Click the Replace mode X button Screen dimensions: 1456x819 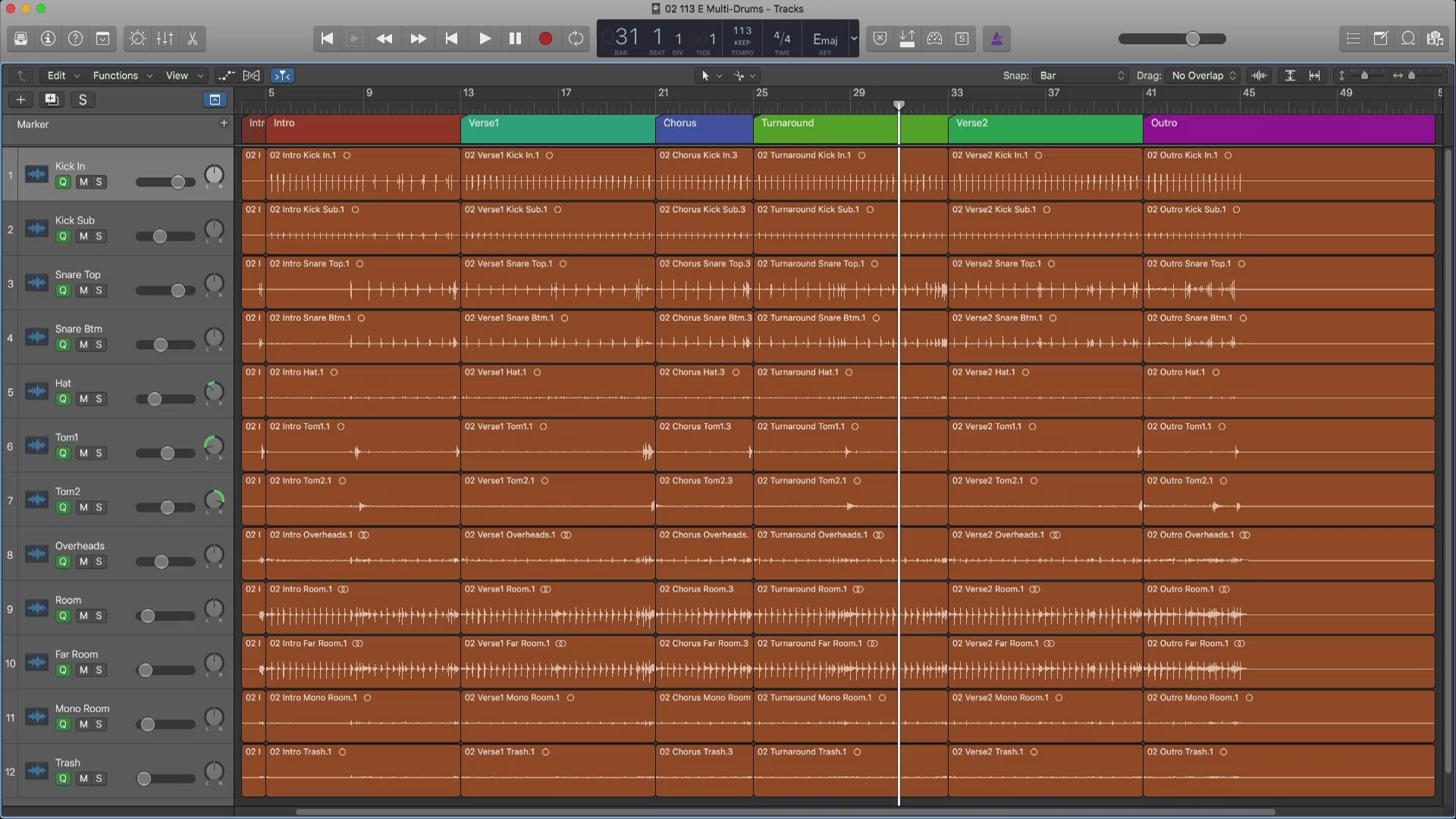point(880,39)
